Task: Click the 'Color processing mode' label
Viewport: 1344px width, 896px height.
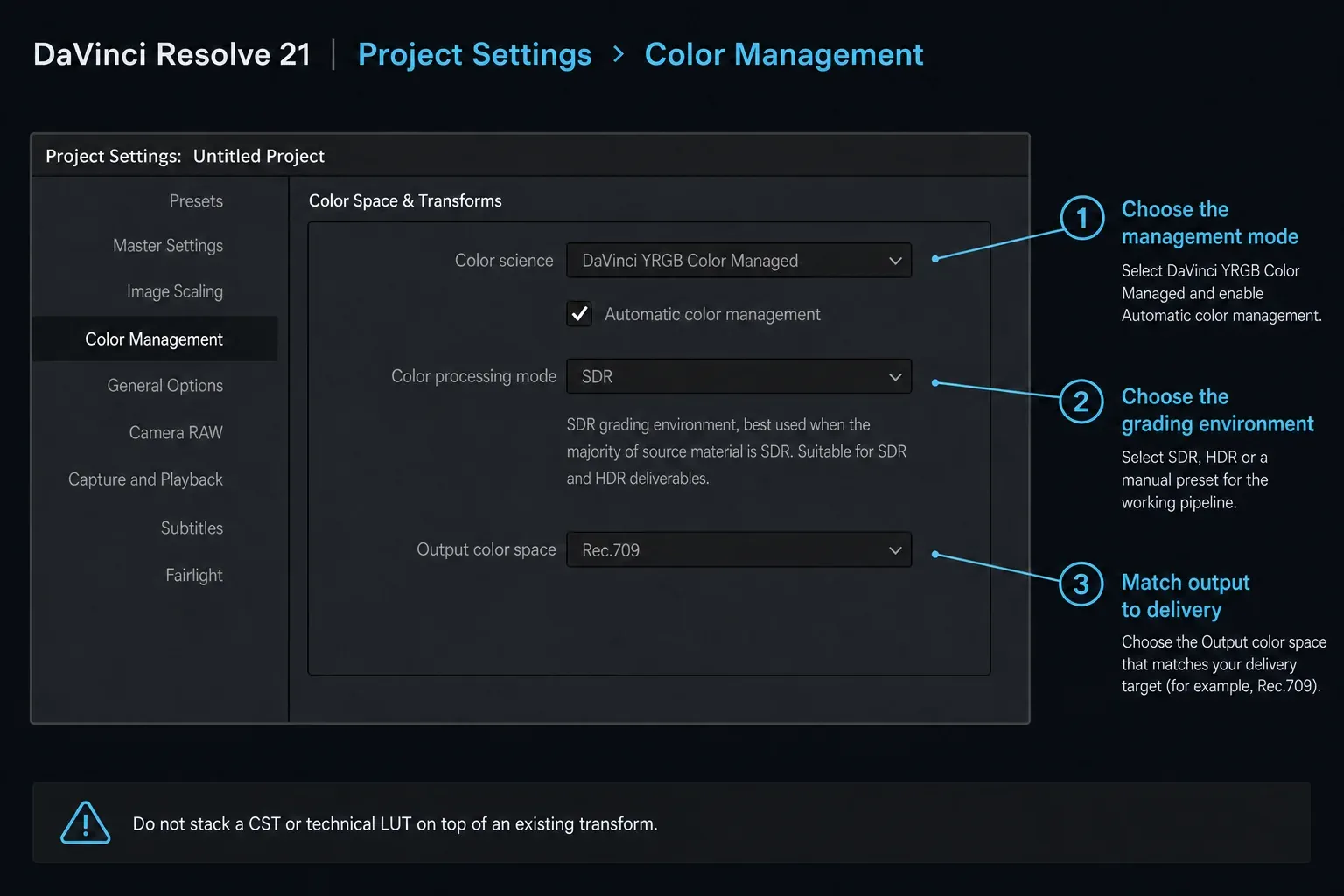Action: pyautogui.click(x=473, y=376)
